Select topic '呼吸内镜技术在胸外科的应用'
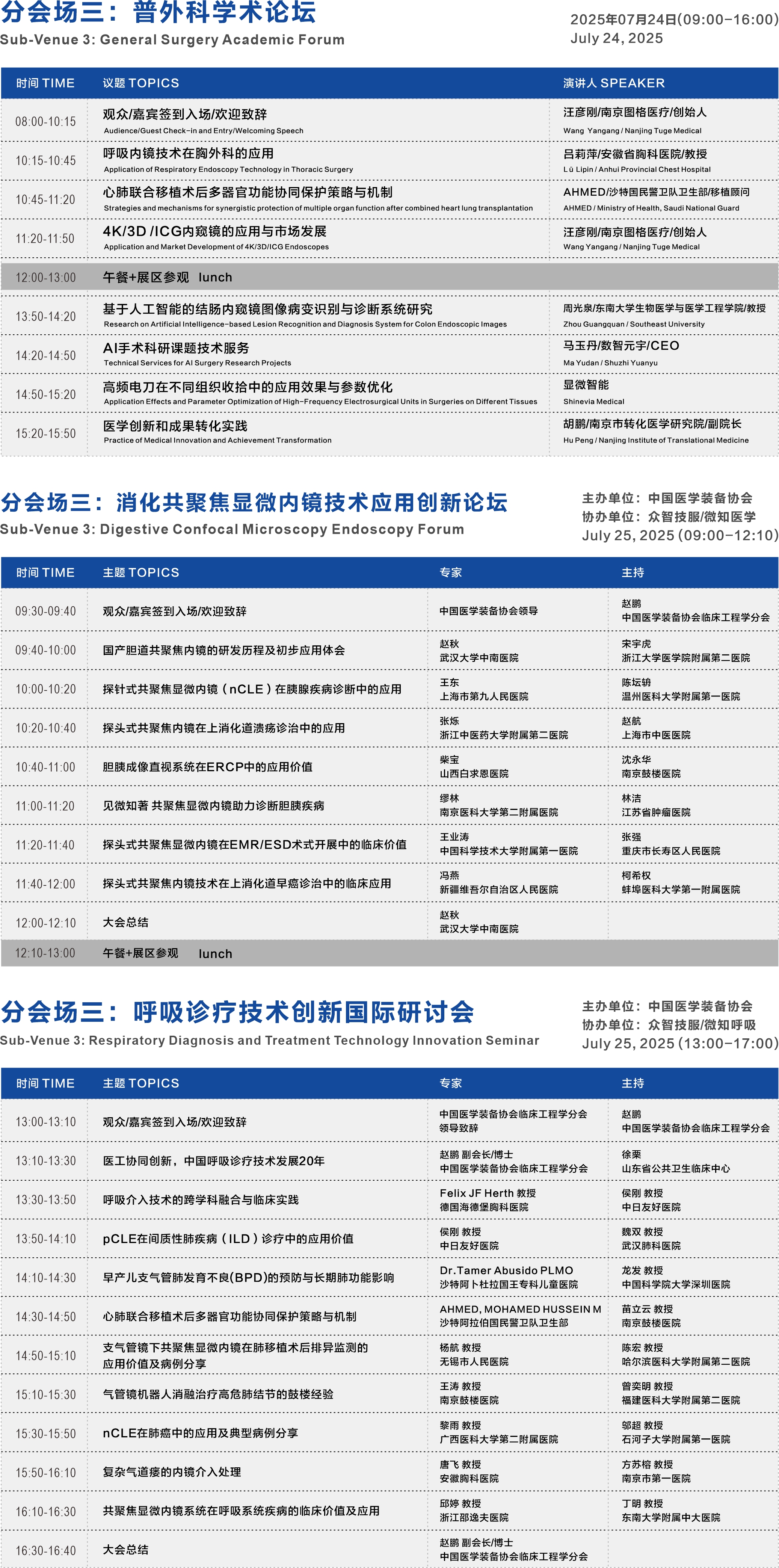This screenshot has height=1568, width=779. point(188,153)
